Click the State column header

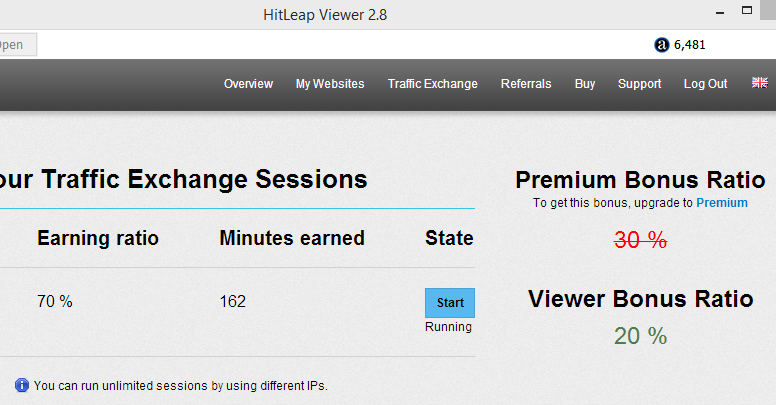449,238
